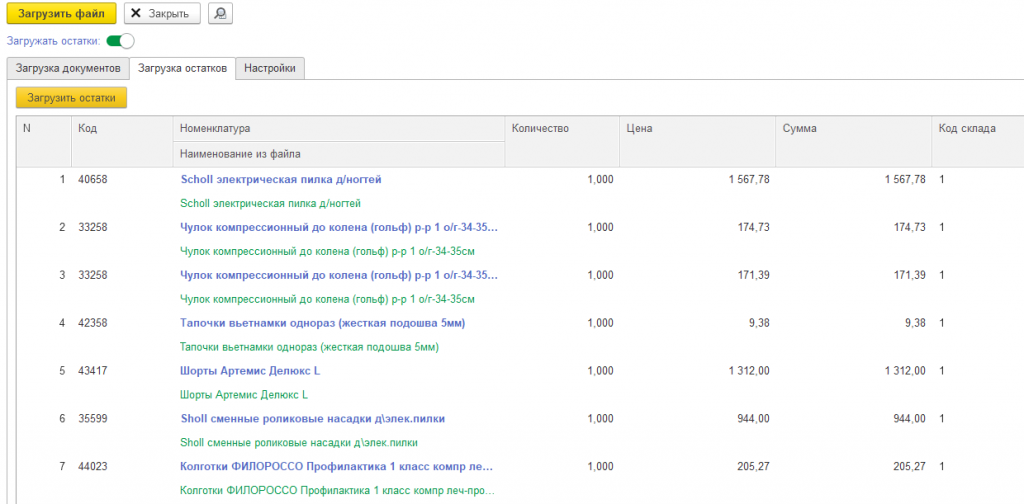Click the price cell 205,27

coord(755,467)
